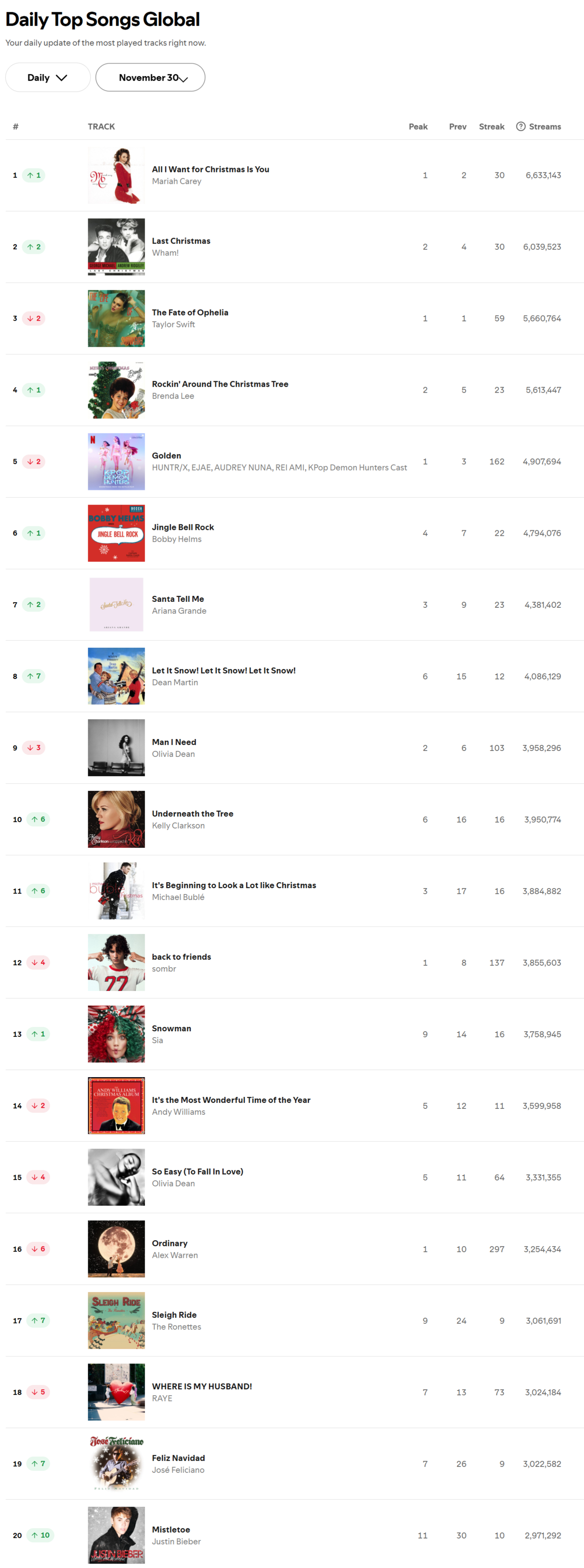Open the November 30 date dropdown
The width and height of the screenshot is (584, 1568).
pos(150,77)
